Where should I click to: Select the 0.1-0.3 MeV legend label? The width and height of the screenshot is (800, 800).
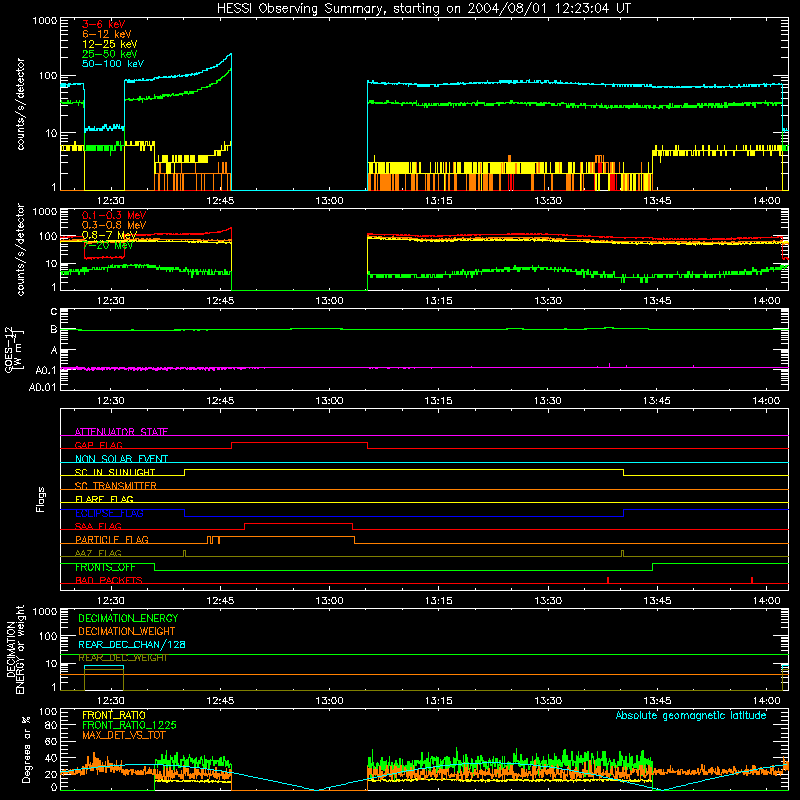tap(114, 215)
